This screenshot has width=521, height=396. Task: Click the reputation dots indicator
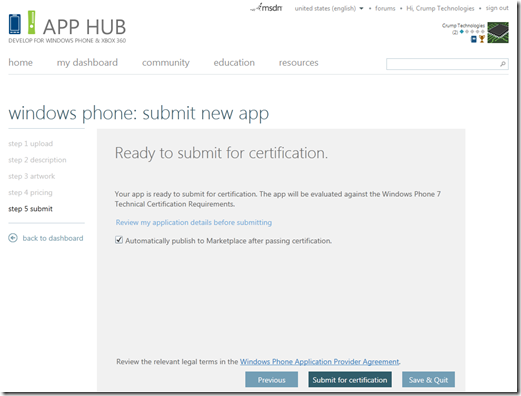point(472,32)
